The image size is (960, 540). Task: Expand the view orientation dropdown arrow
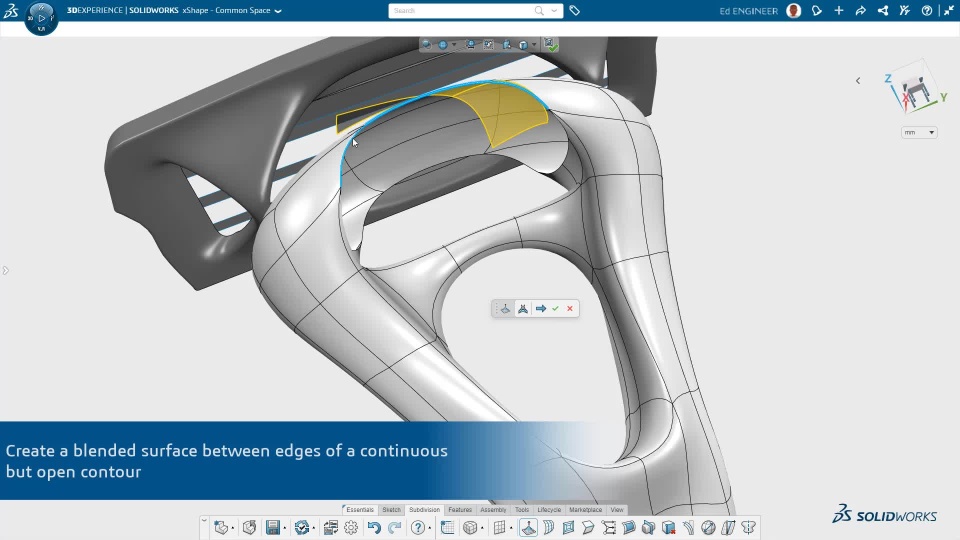tap(454, 45)
